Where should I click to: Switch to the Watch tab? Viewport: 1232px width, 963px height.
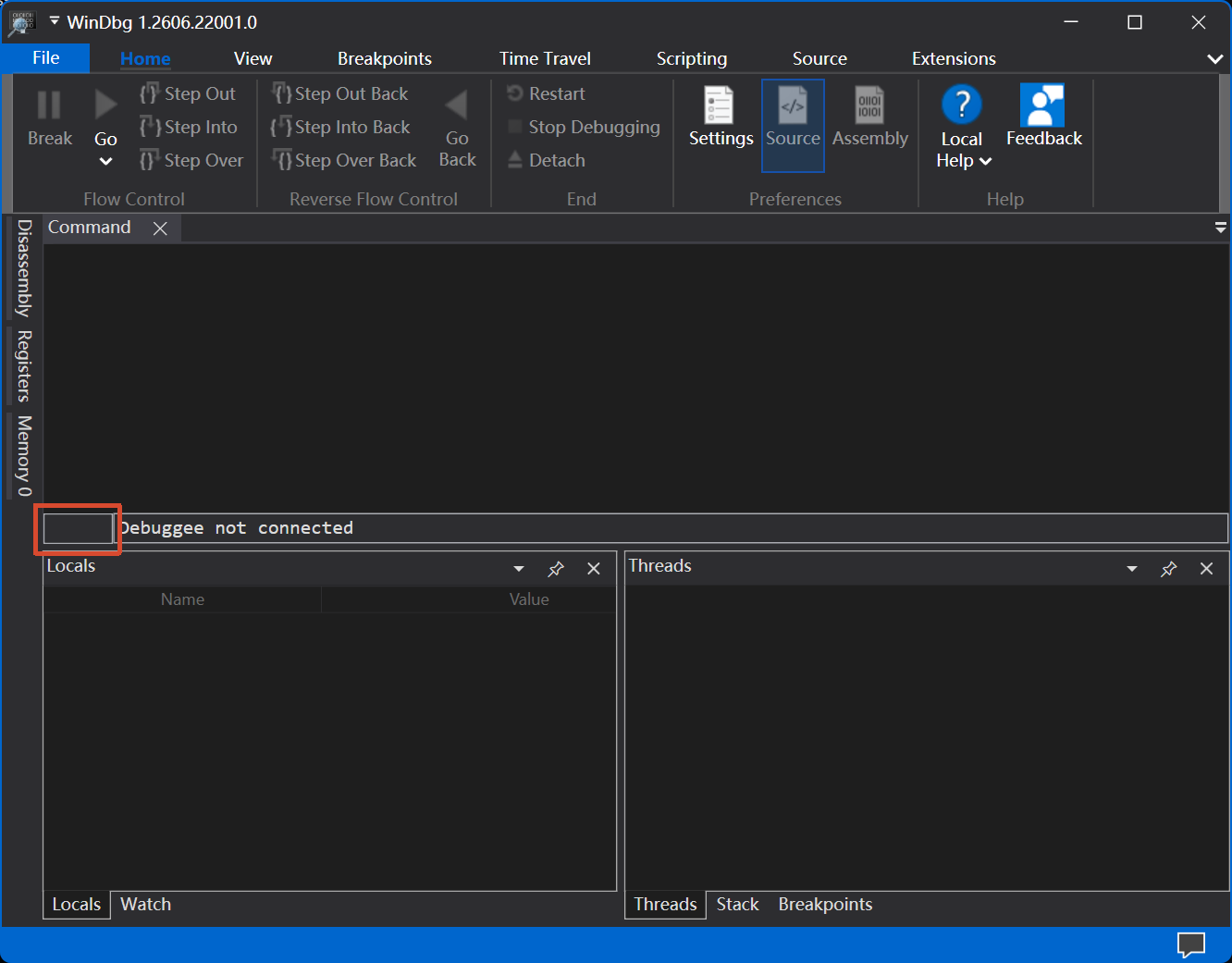[146, 905]
